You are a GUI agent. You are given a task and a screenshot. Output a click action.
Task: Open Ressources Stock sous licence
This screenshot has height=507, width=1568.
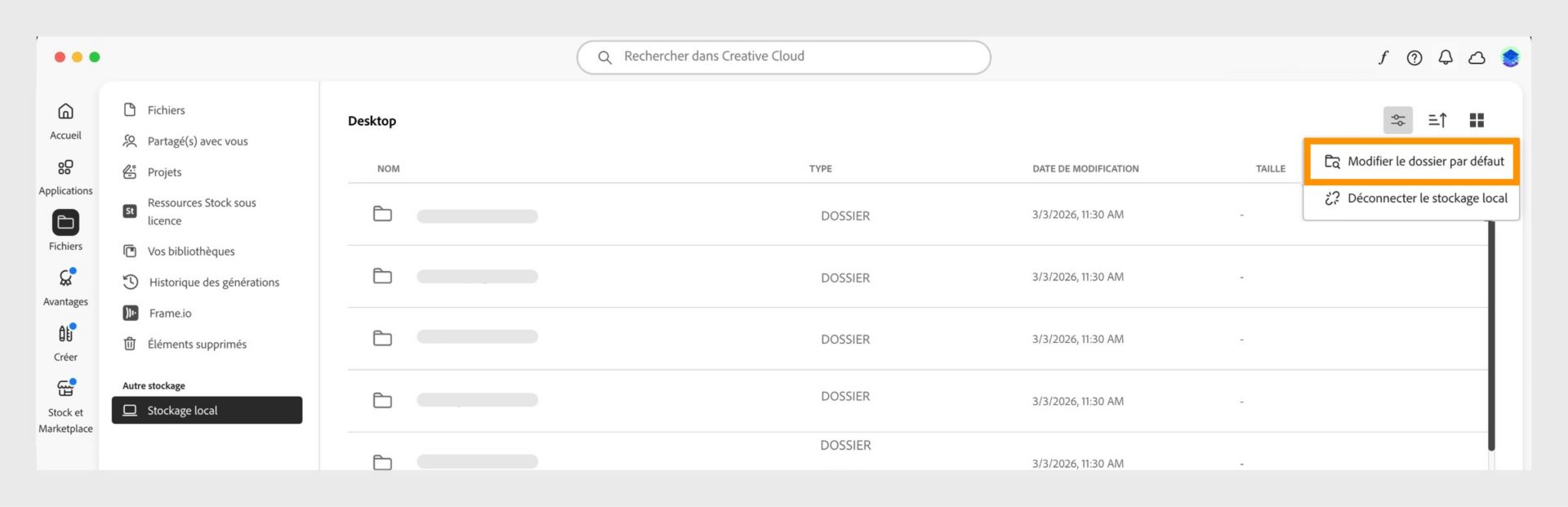click(x=189, y=211)
